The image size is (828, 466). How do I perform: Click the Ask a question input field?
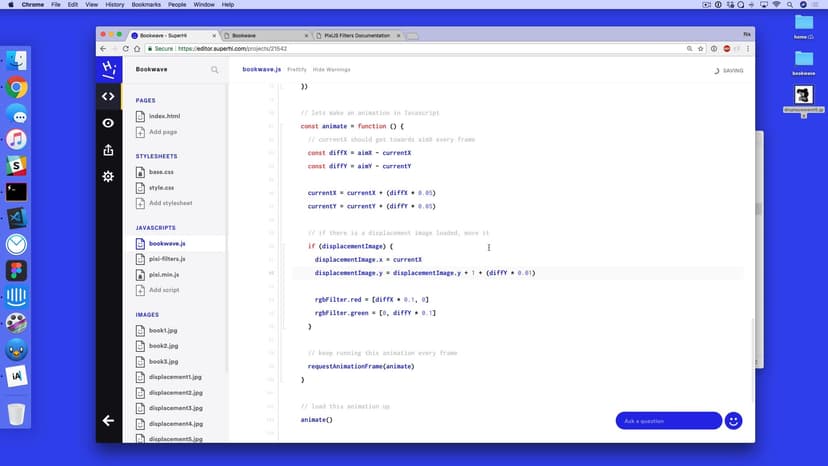pyautogui.click(x=667, y=421)
